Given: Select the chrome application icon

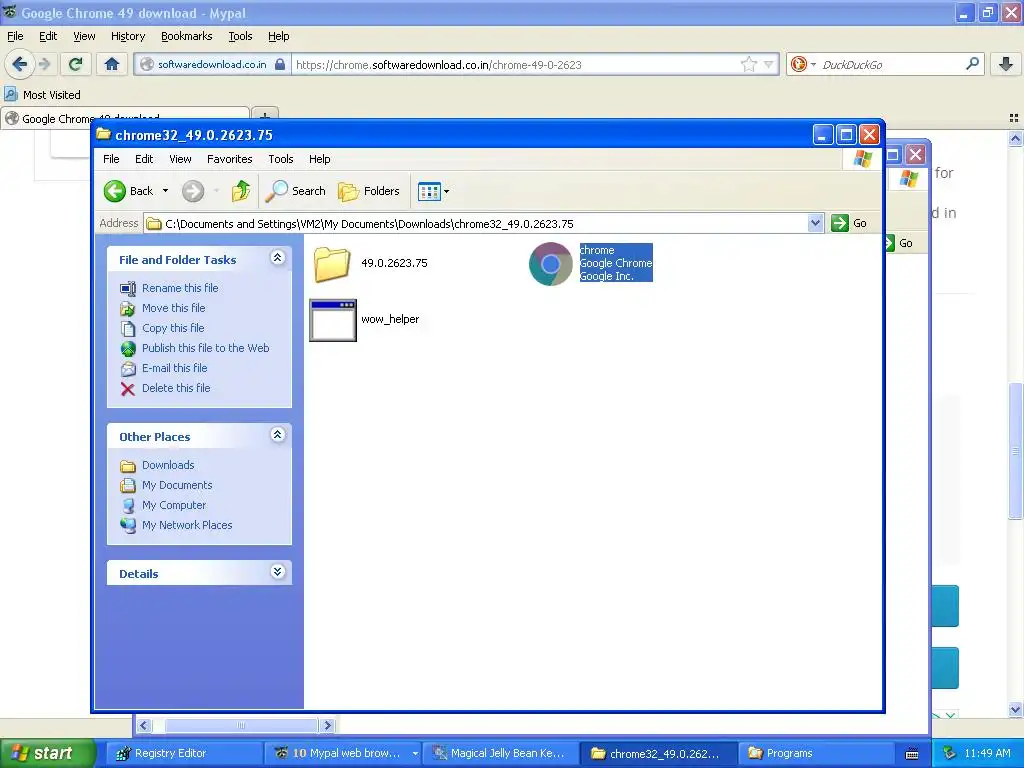Looking at the screenshot, I should pyautogui.click(x=551, y=264).
